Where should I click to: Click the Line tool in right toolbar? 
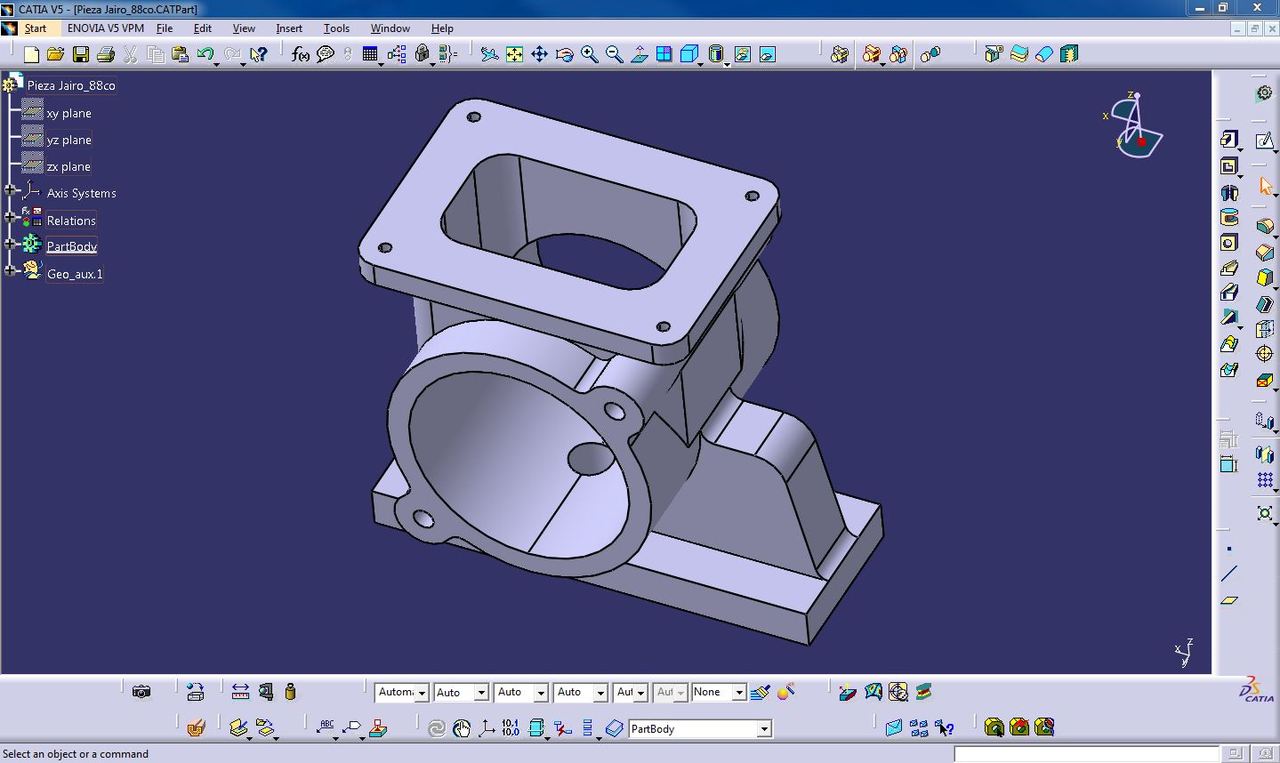point(1229,574)
